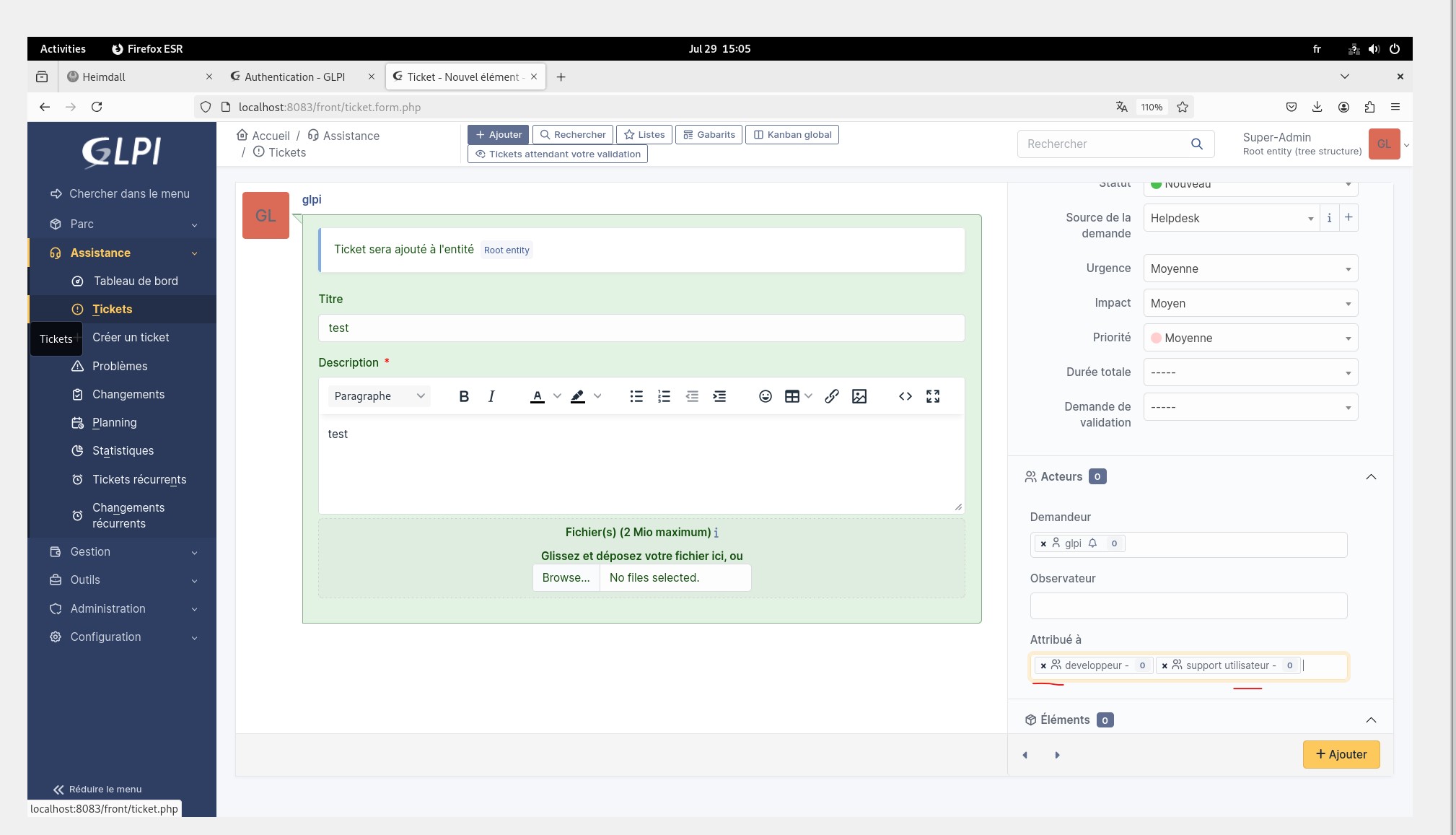The height and width of the screenshot is (835, 1456).
Task: Open the insert image tool
Action: click(x=859, y=396)
